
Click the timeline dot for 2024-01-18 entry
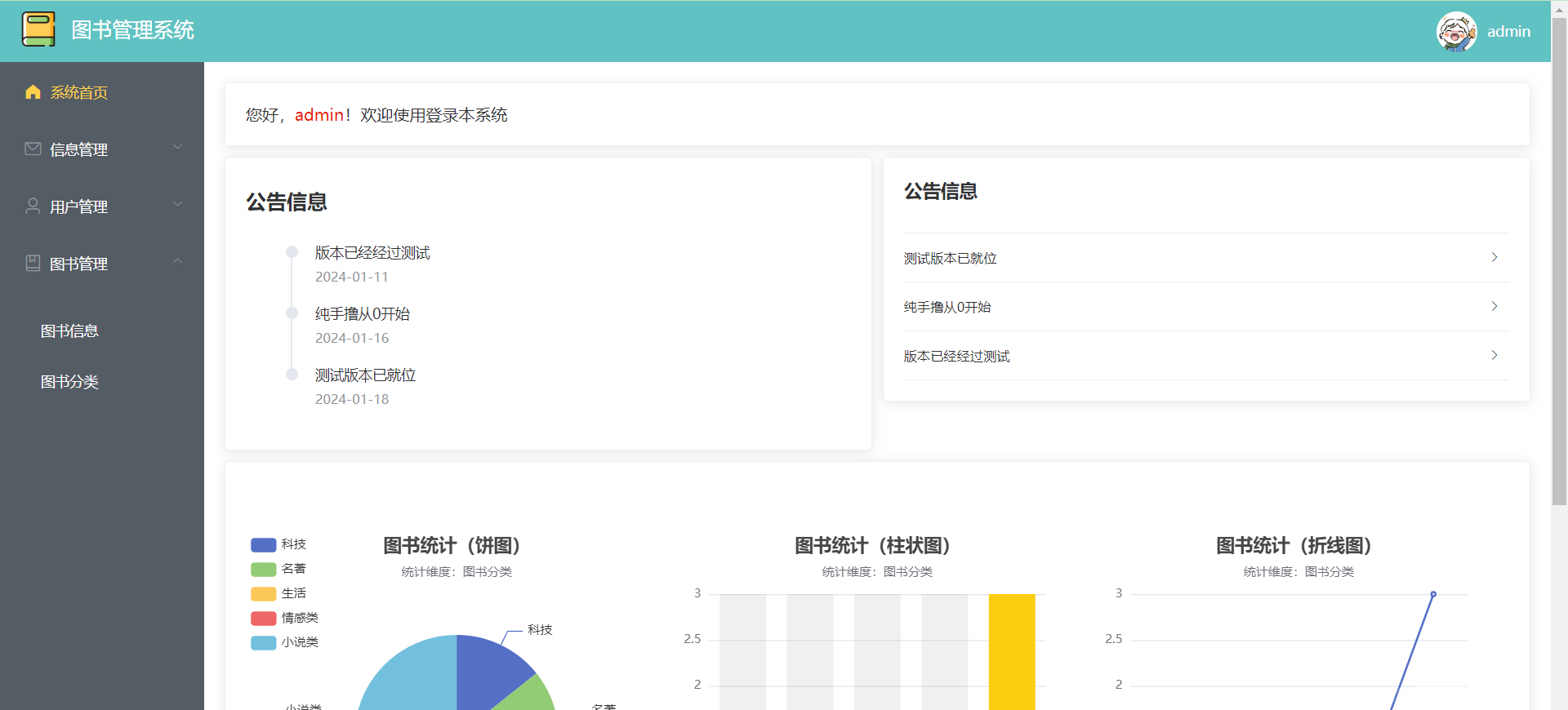[x=292, y=374]
